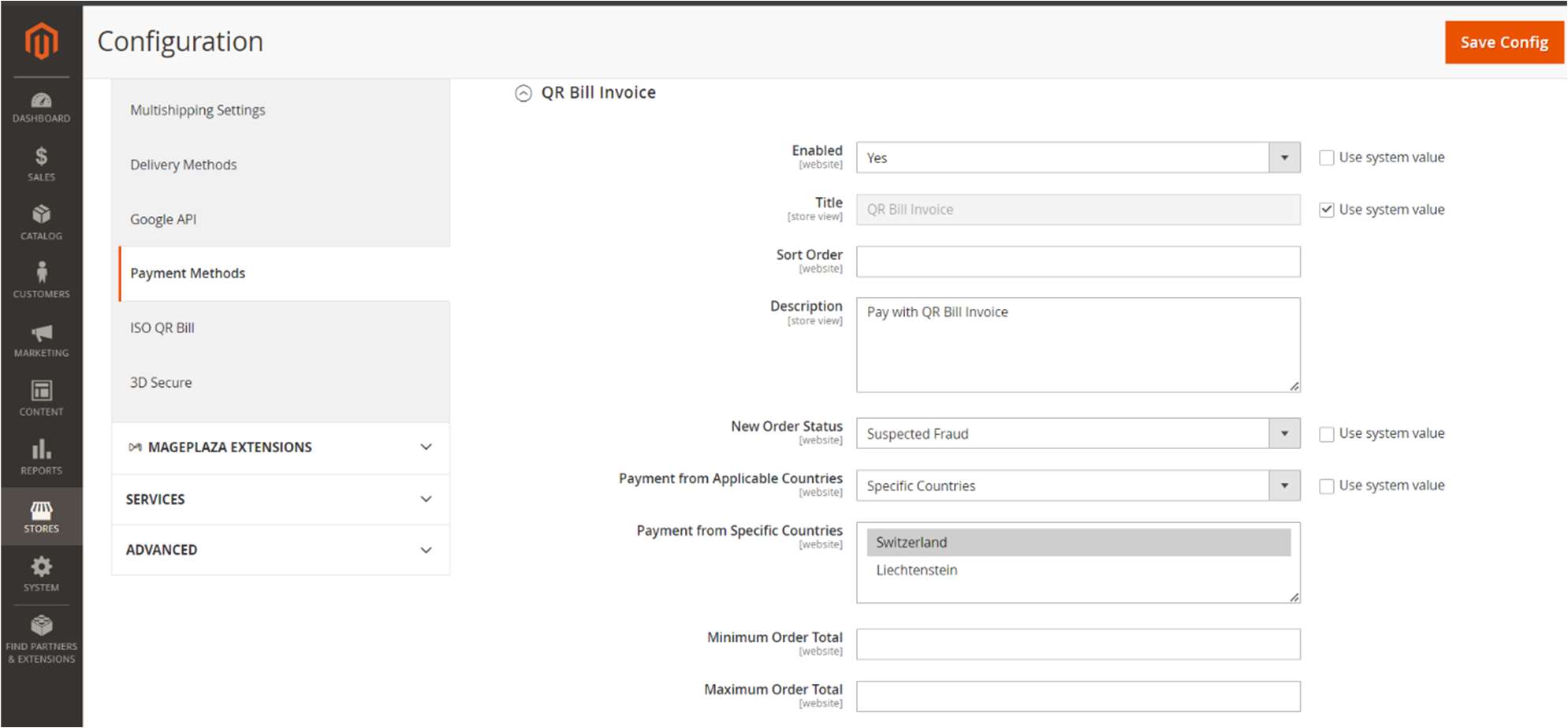Image resolution: width=1568 pixels, height=728 pixels.
Task: Expand the Mageplaza Extensions section
Action: (x=280, y=448)
